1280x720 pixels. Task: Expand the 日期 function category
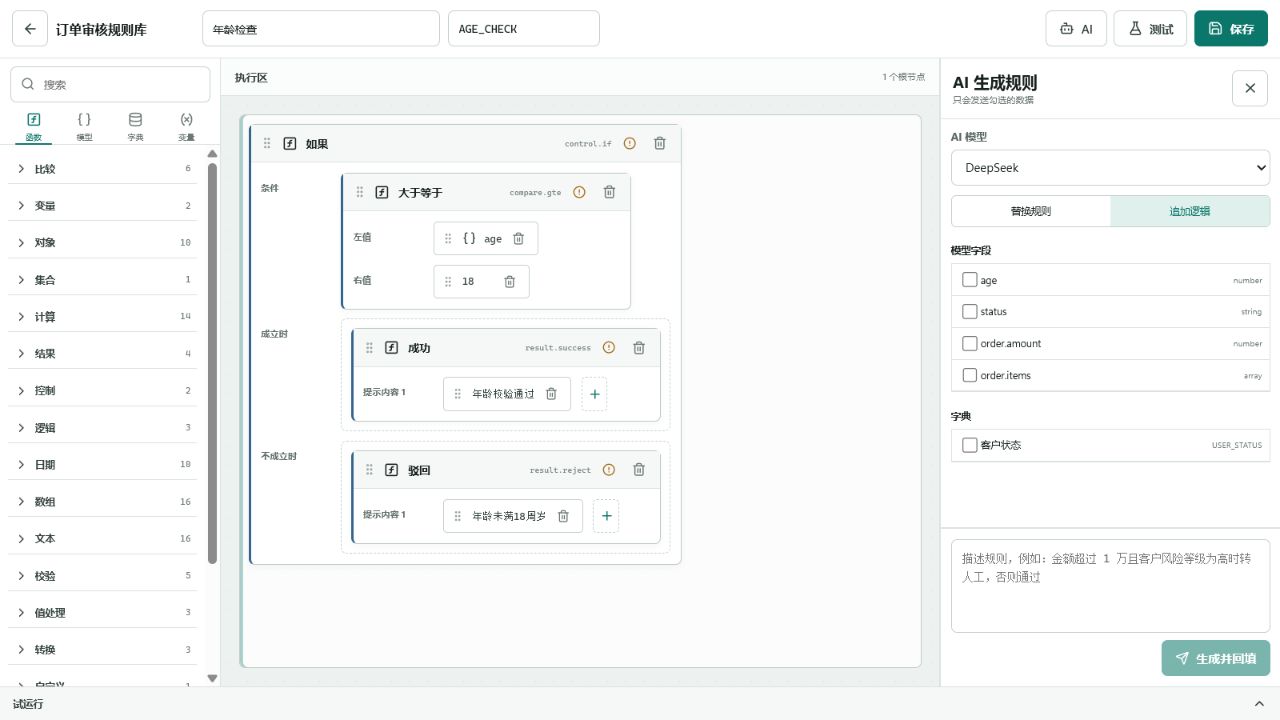(104, 465)
